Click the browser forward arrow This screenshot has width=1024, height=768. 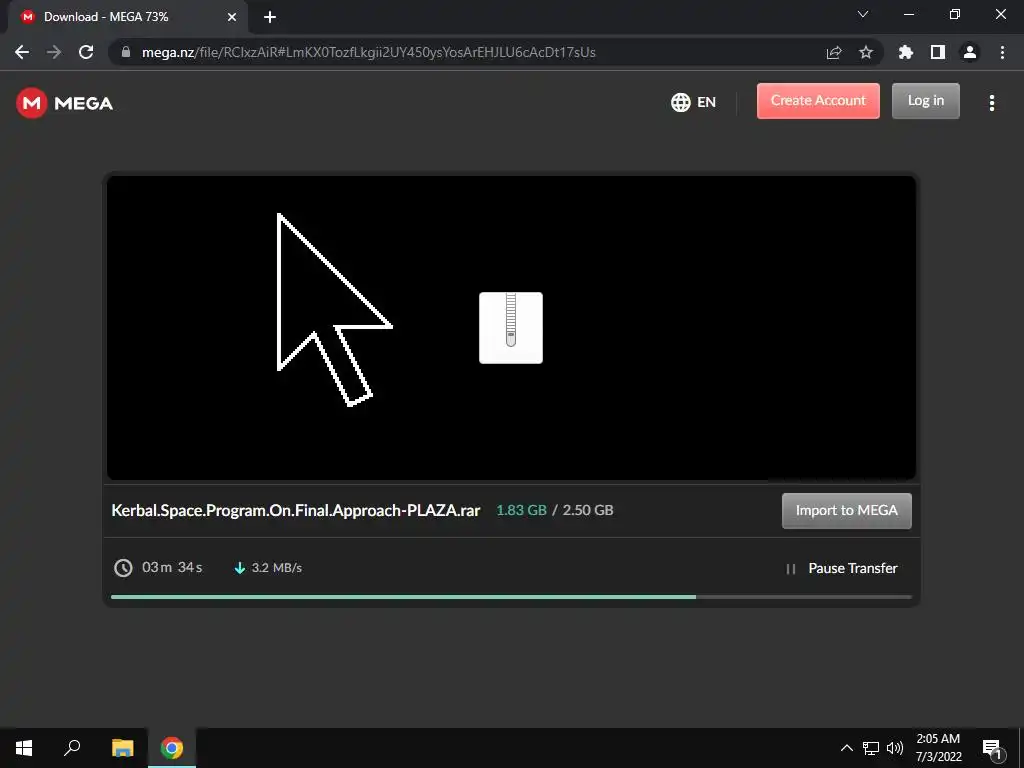tap(54, 52)
